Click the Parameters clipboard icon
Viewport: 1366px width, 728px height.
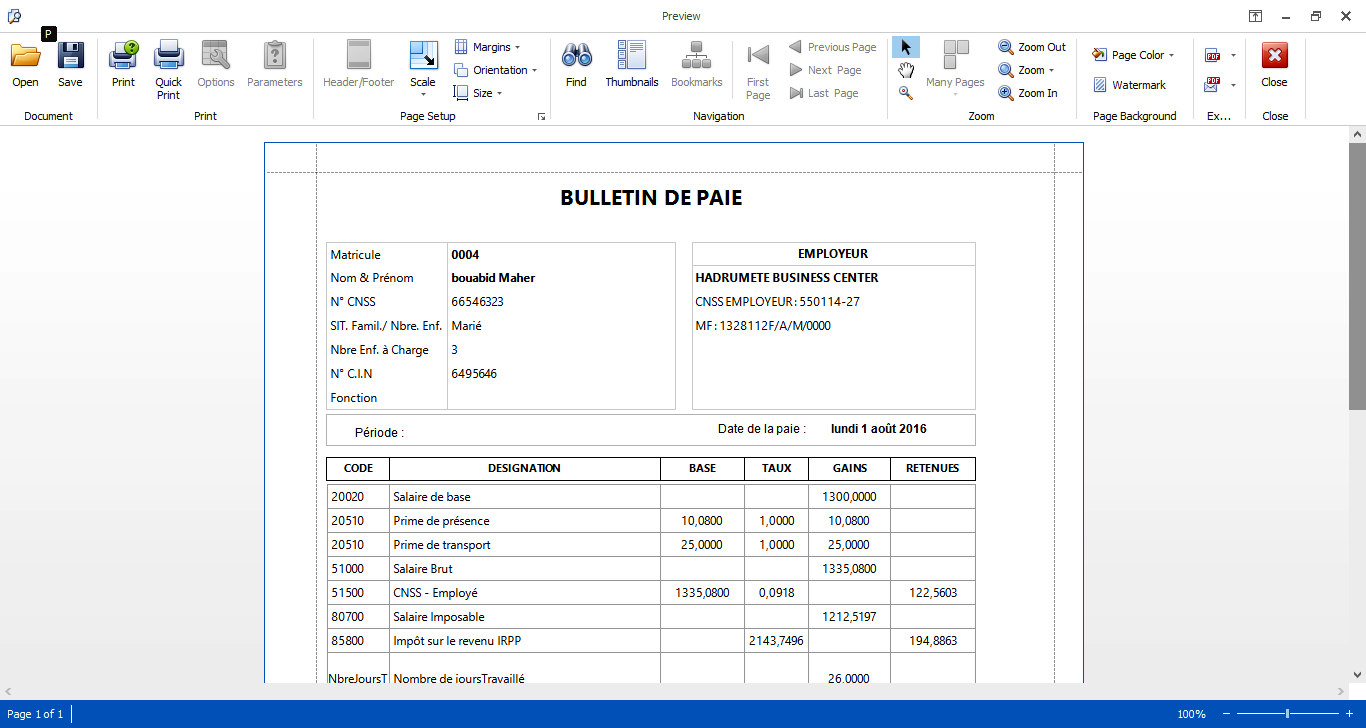[274, 65]
